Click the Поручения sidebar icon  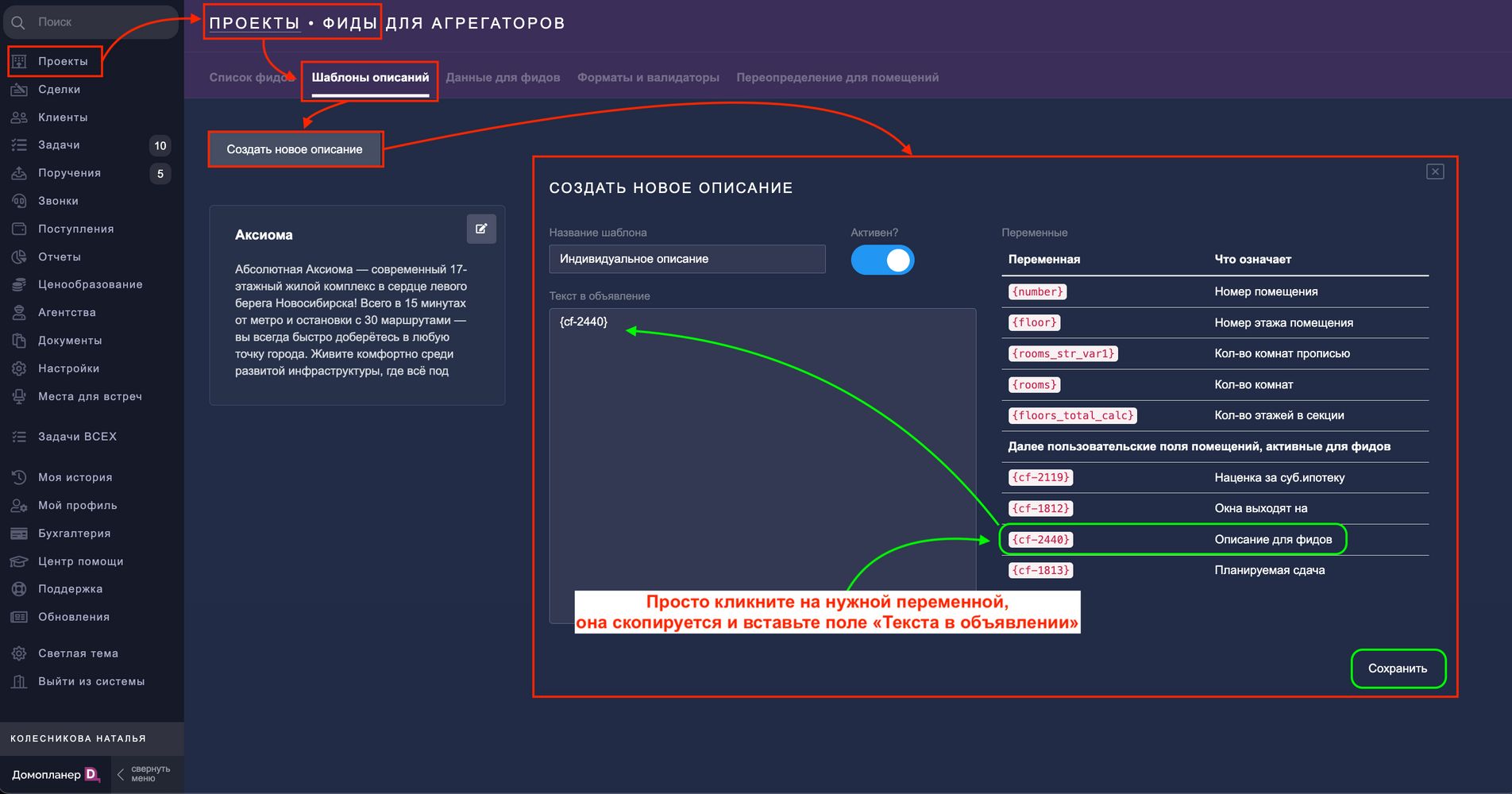[x=19, y=173]
